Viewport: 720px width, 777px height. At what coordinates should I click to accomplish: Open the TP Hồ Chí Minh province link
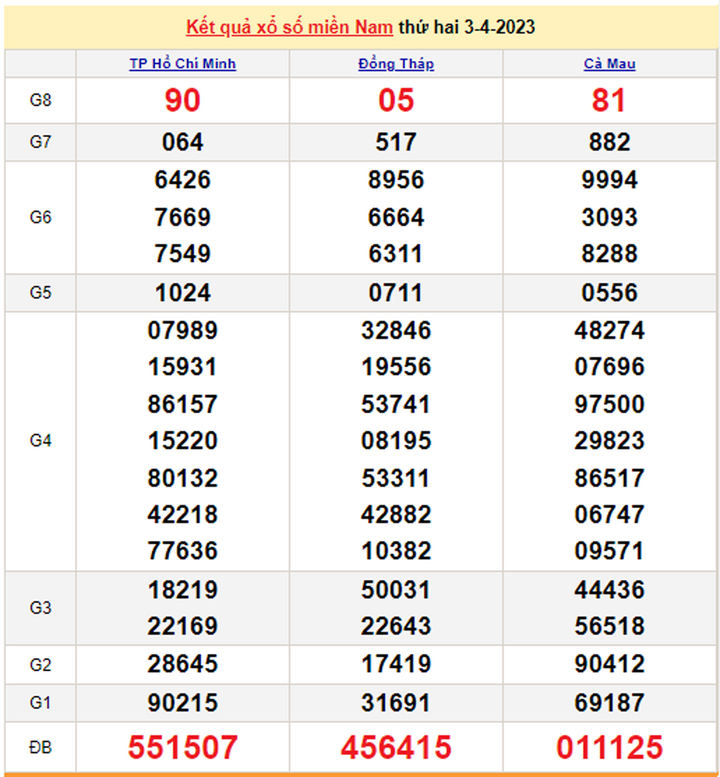(182, 64)
